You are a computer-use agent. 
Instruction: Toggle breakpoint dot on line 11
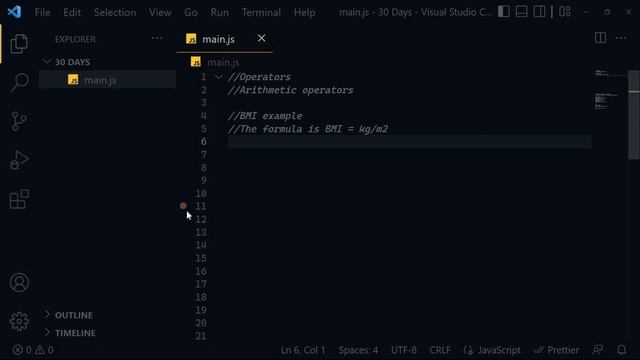[x=183, y=206]
